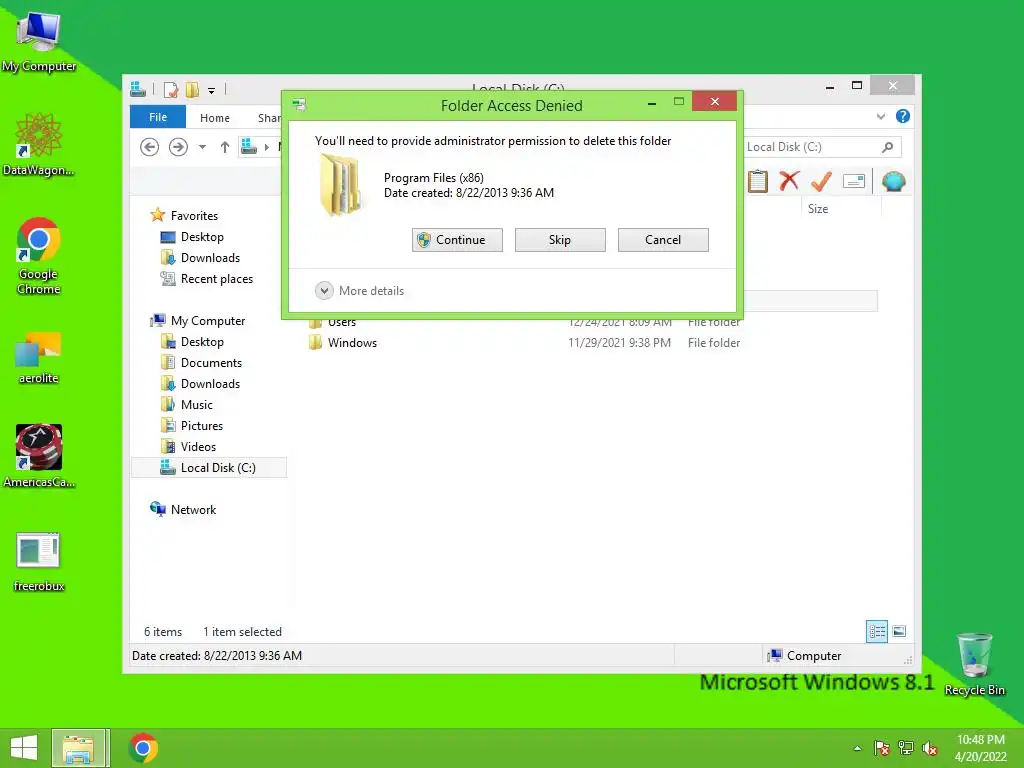
Task: Show hidden tray icons arrow
Action: pos(857,748)
